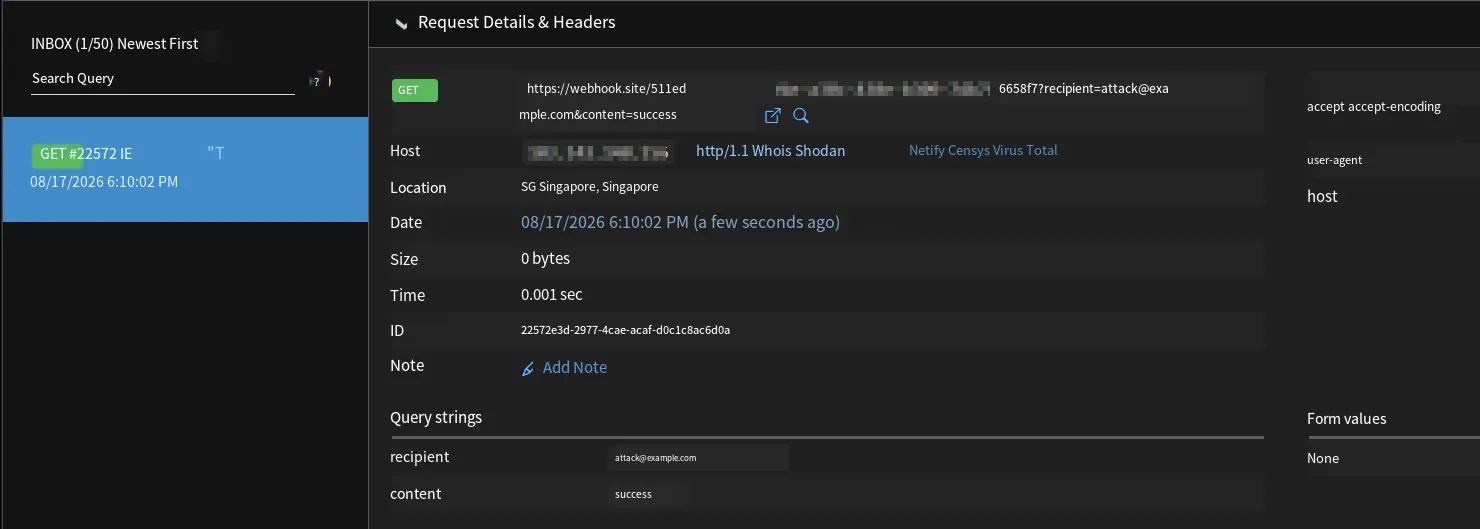Viewport: 1480px width, 529px height.
Task: Click the 08/17/2026 6:10:02 PM date link
Action: [x=680, y=223]
